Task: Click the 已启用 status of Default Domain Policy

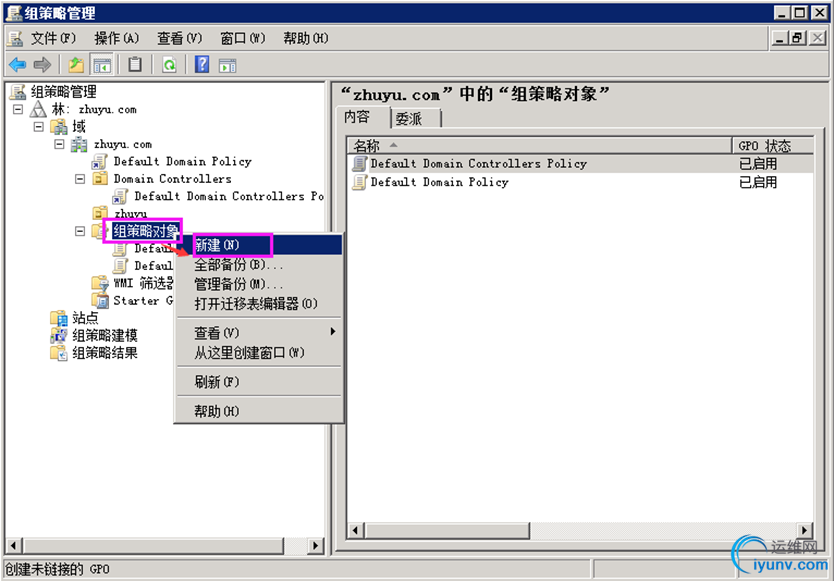Action: [758, 182]
